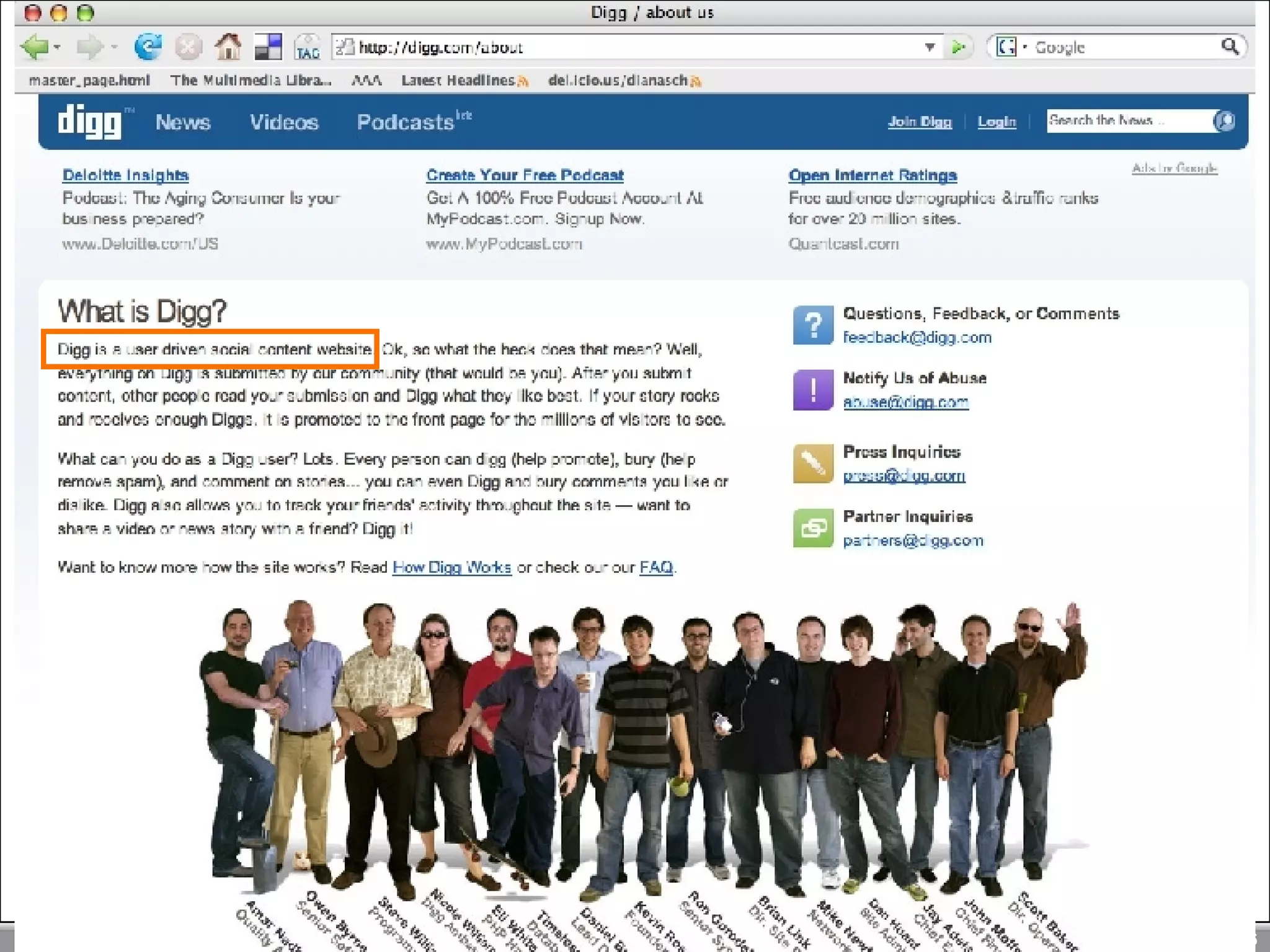The image size is (1270, 952).
Task: Expand the address bar URL dropdown
Action: (930, 47)
